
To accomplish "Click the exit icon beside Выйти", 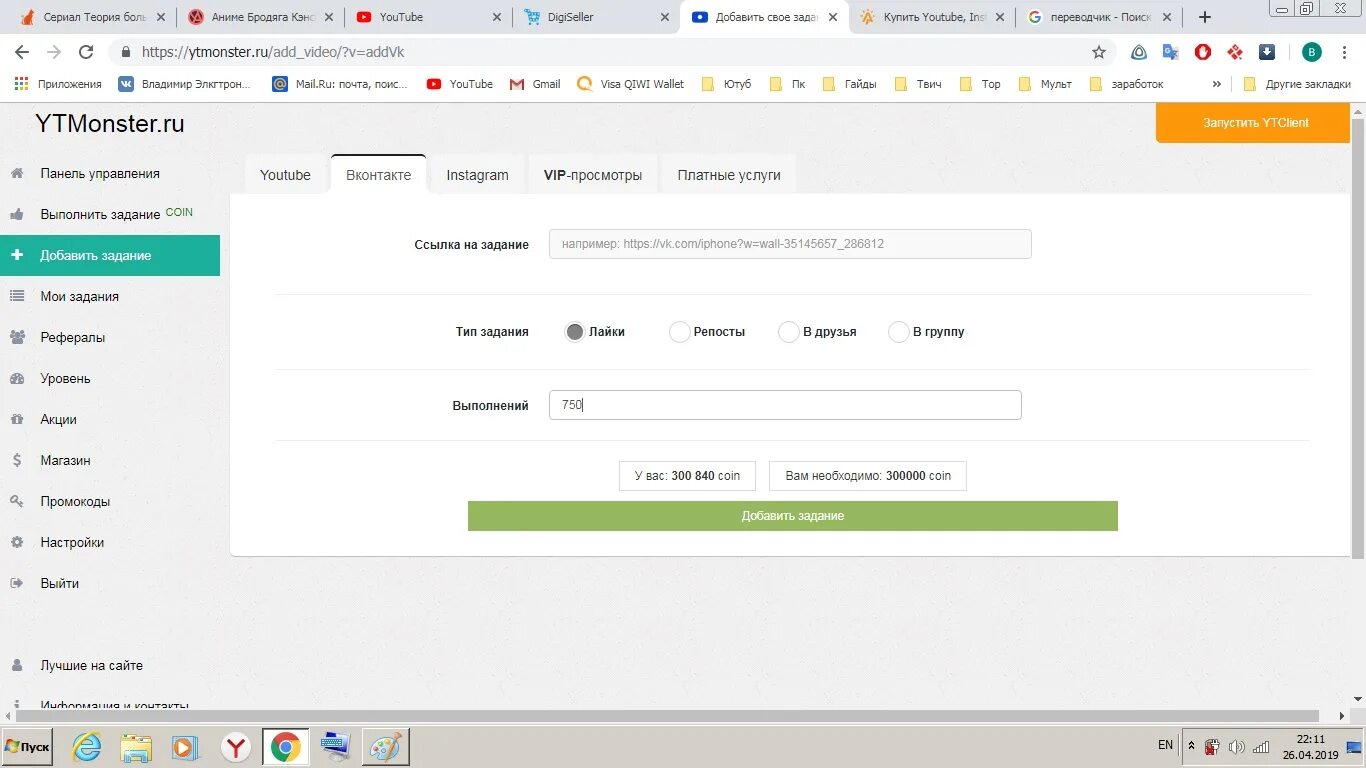I will click(x=17, y=583).
